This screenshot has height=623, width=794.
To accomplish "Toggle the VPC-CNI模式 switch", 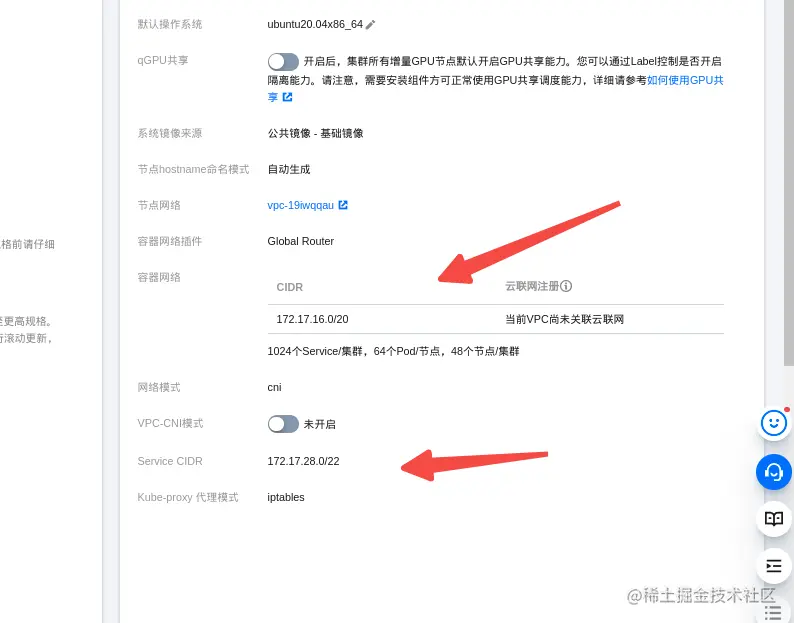I will point(283,424).
